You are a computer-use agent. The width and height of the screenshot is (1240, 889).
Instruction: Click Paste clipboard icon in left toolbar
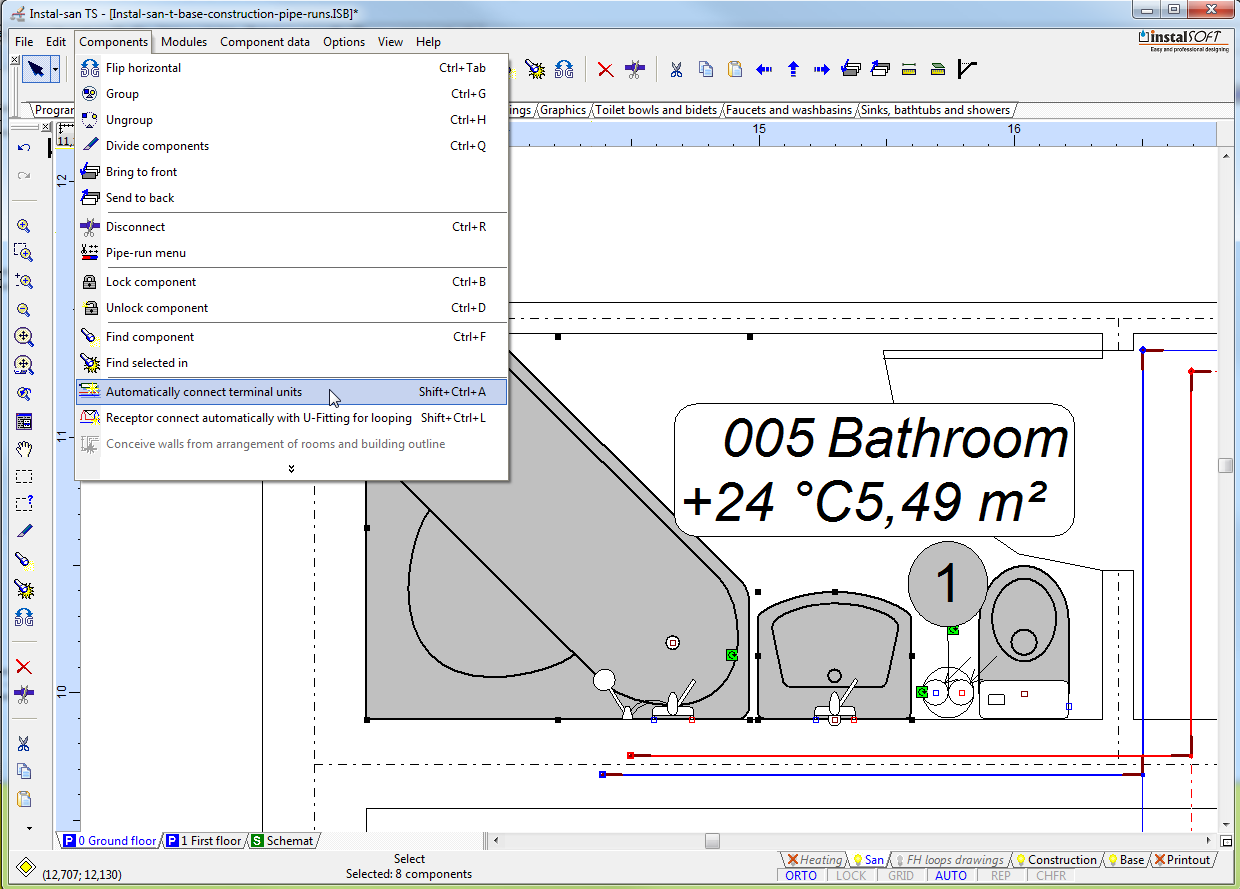pos(24,799)
